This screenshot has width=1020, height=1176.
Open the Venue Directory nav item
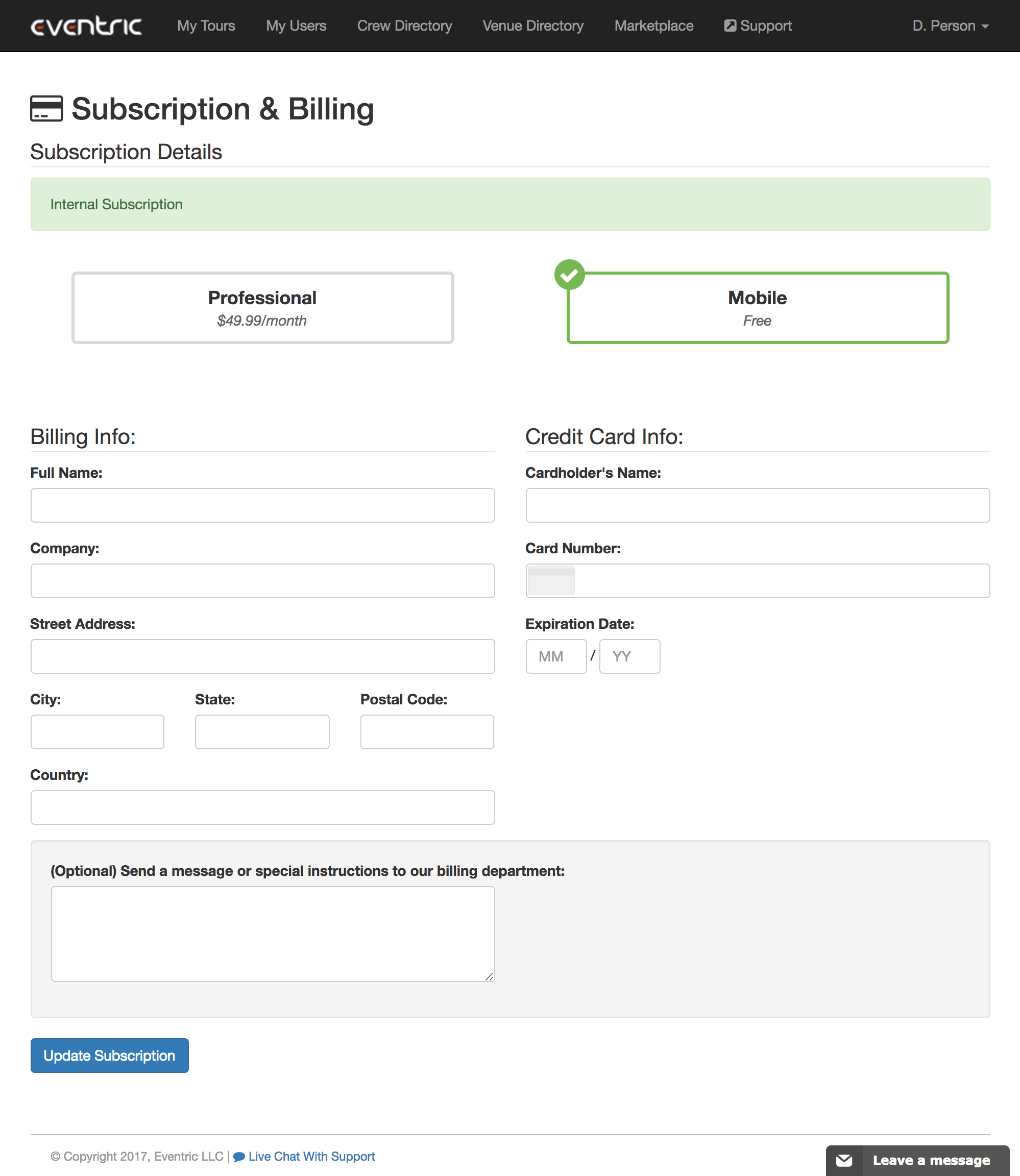533,26
